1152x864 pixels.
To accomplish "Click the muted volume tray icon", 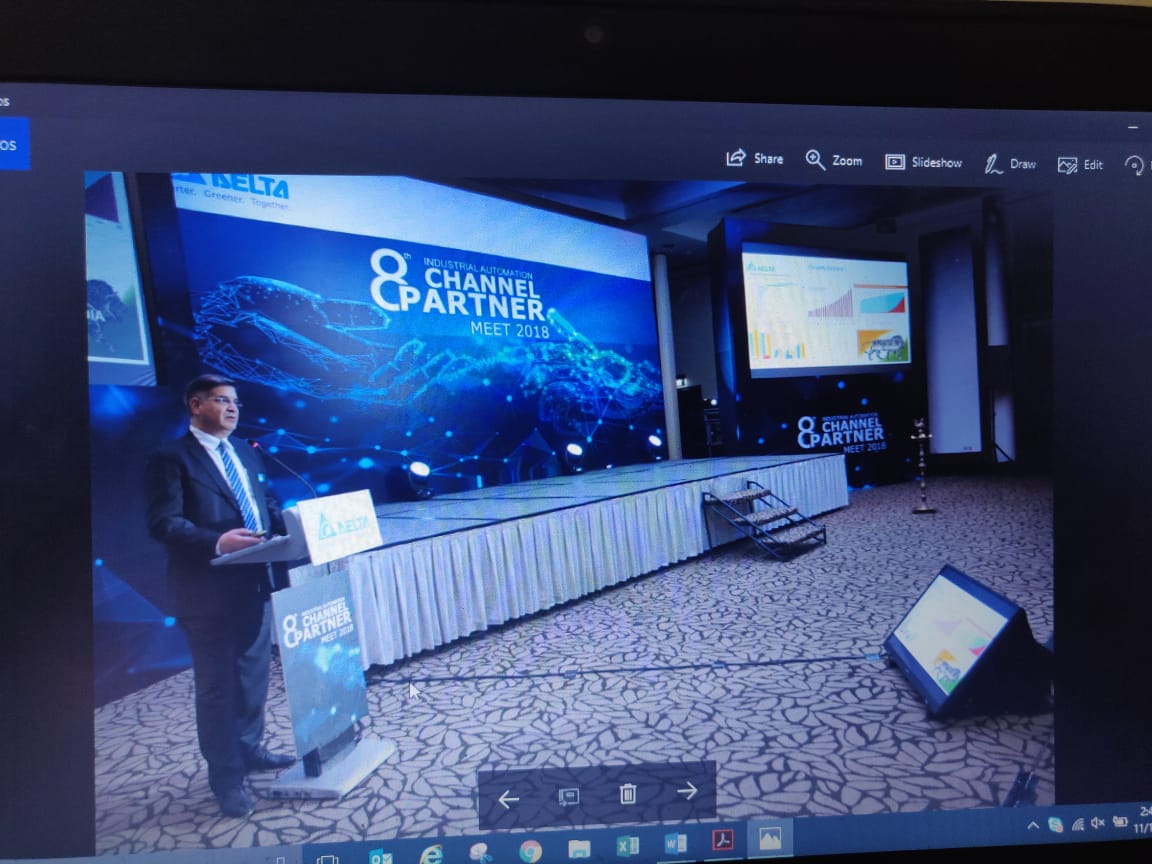I will [x=1098, y=822].
